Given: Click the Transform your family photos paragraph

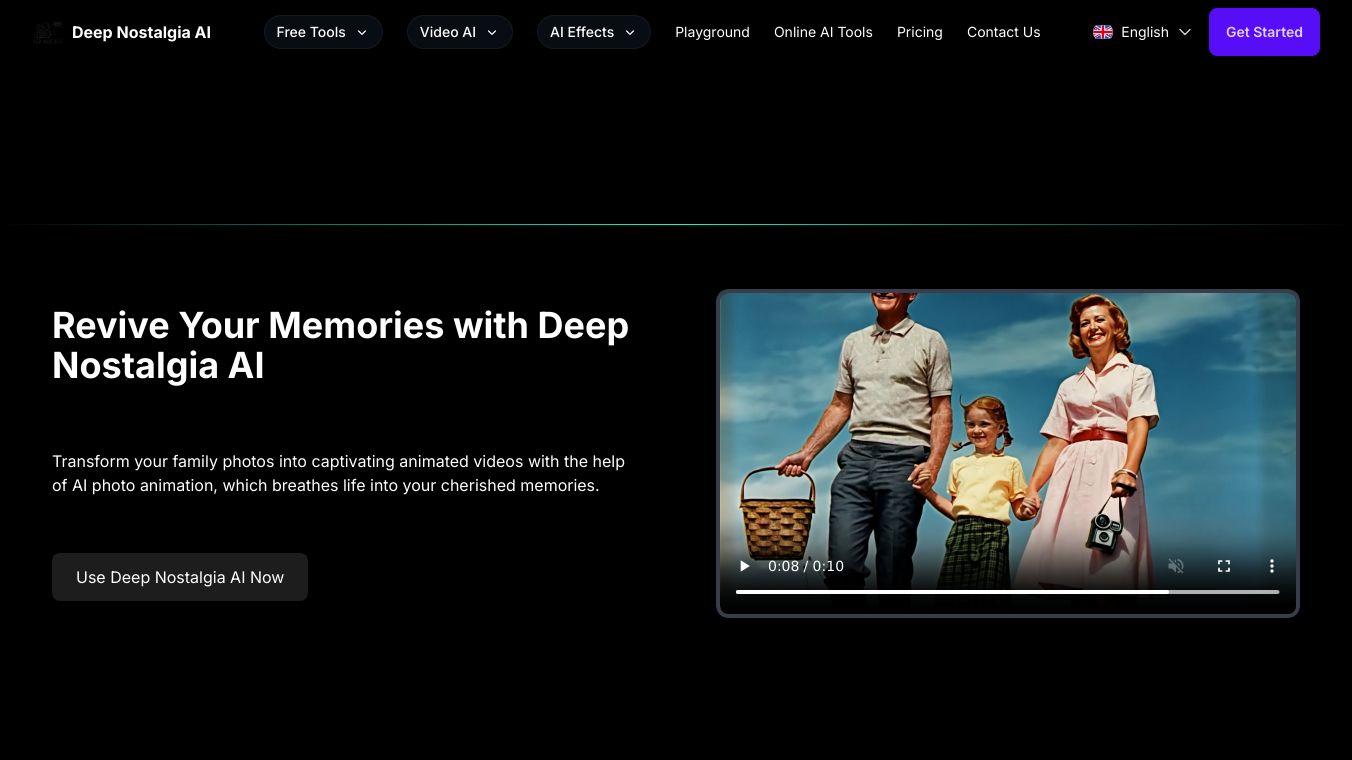Looking at the screenshot, I should pos(338,473).
